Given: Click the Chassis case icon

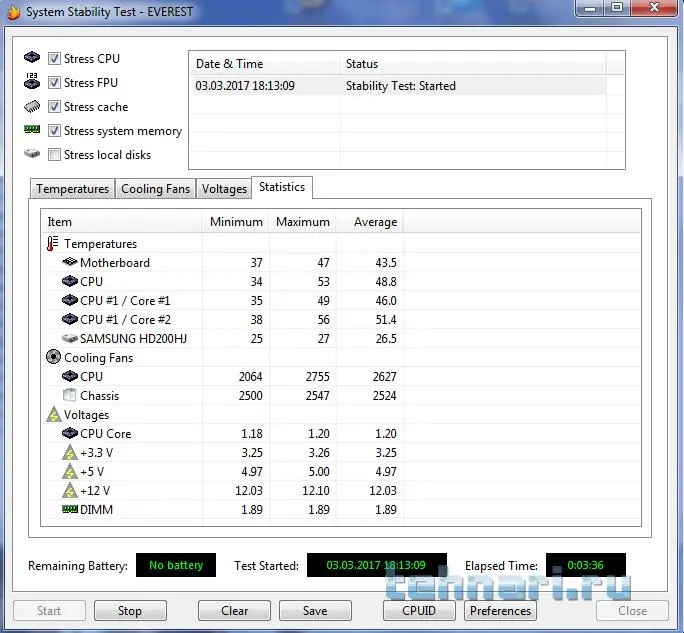Looking at the screenshot, I should [x=69, y=395].
